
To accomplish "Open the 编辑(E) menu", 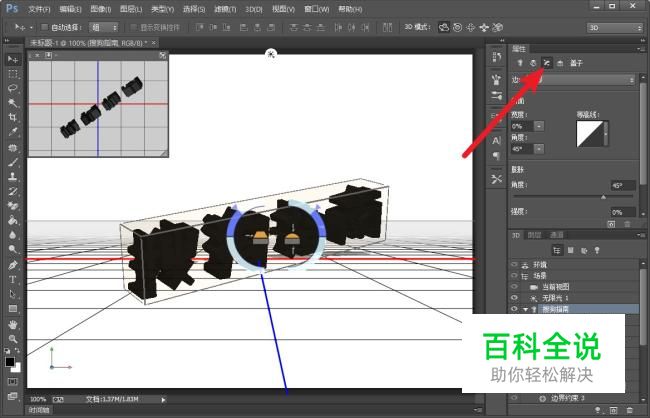I will [x=70, y=9].
